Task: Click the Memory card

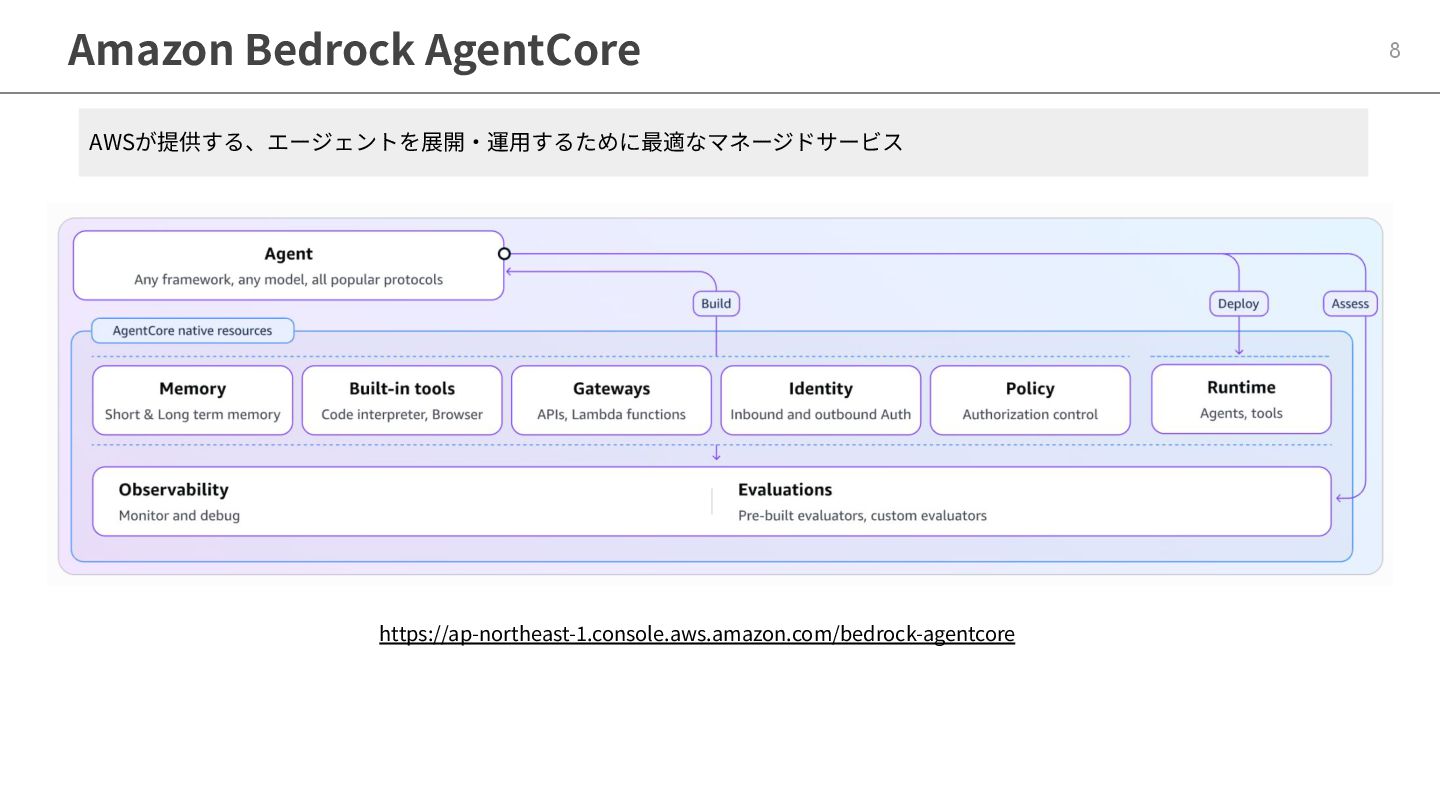Action: point(193,400)
